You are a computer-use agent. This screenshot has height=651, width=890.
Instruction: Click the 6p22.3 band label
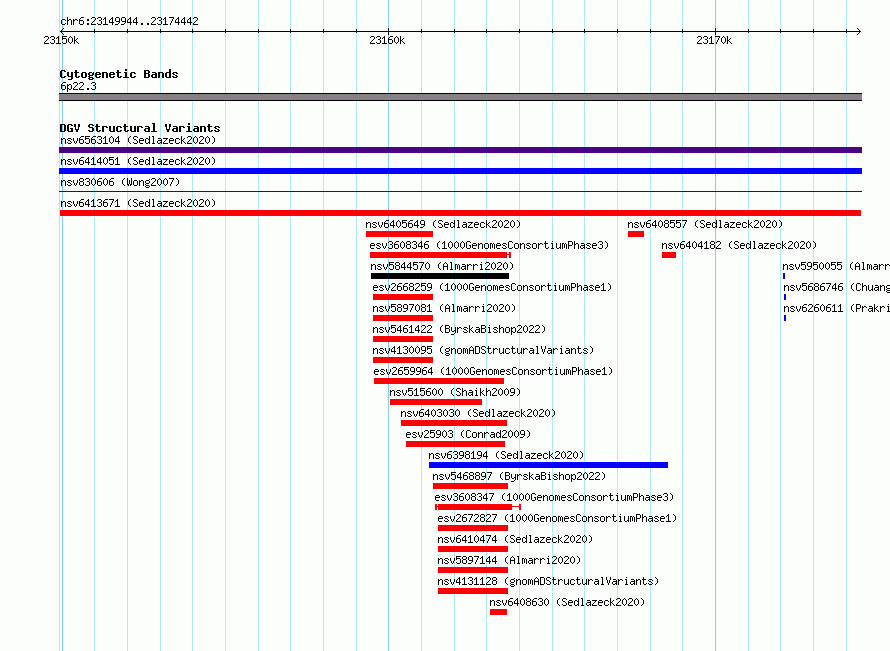78,86
